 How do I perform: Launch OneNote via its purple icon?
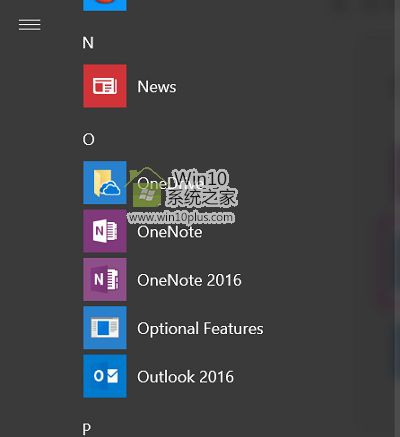tap(105, 231)
